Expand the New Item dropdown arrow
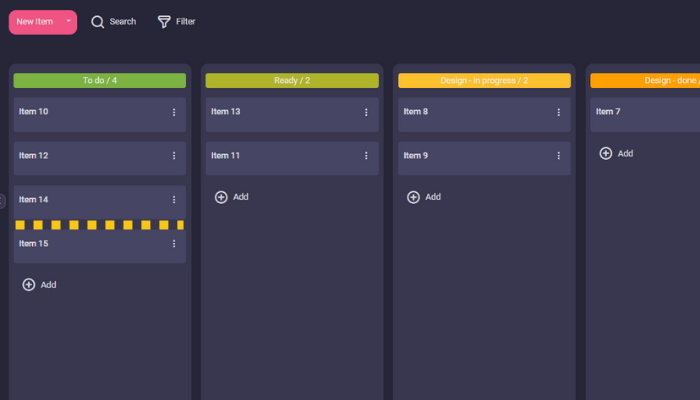700x400 pixels. pyautogui.click(x=68, y=21)
